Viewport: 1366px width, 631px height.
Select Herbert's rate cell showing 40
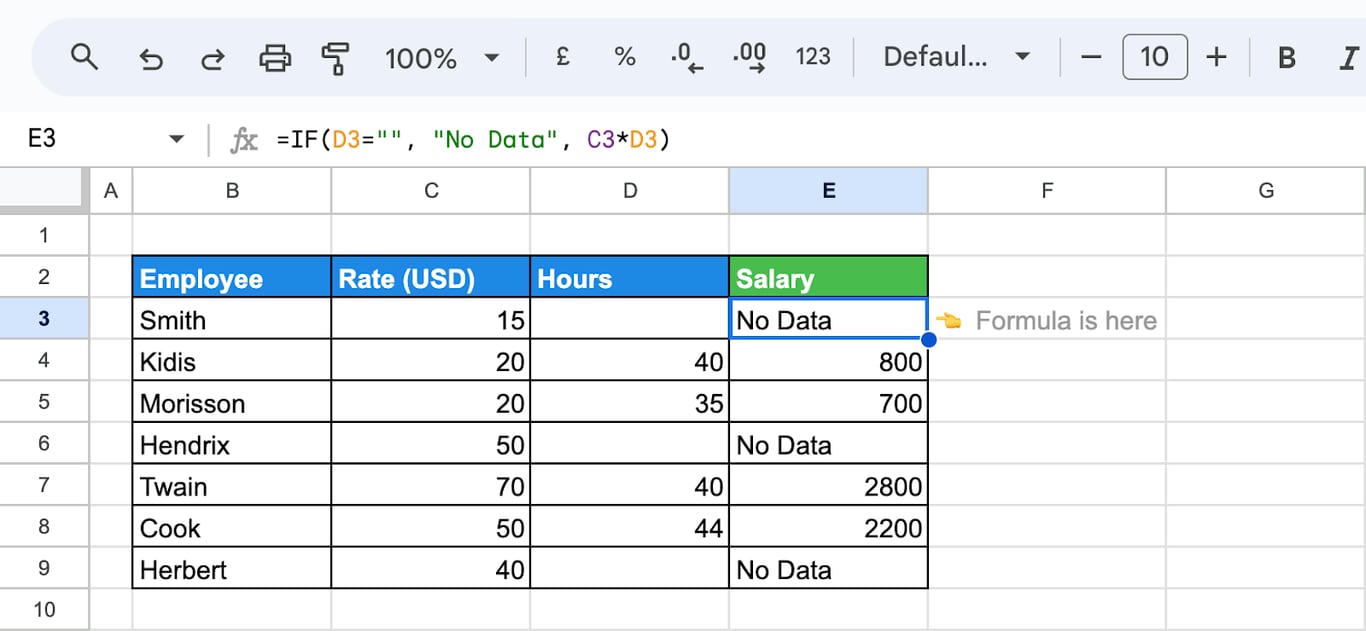click(x=431, y=568)
